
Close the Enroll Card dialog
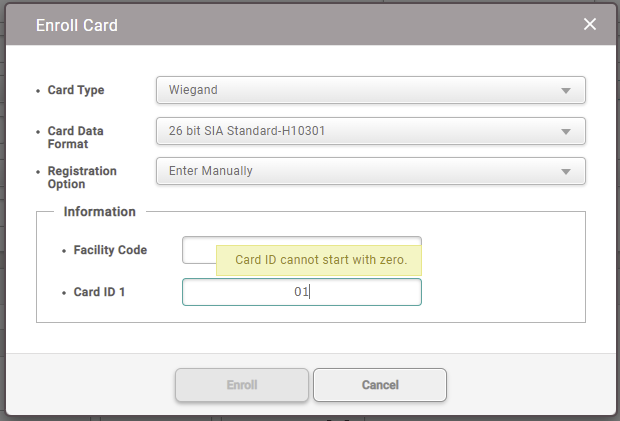(590, 25)
